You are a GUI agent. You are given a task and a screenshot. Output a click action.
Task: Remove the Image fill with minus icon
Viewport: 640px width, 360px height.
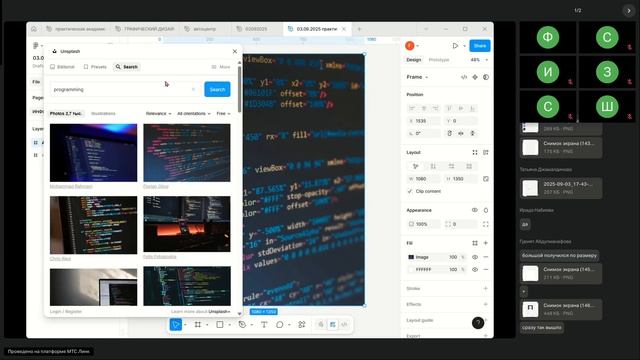coord(486,257)
